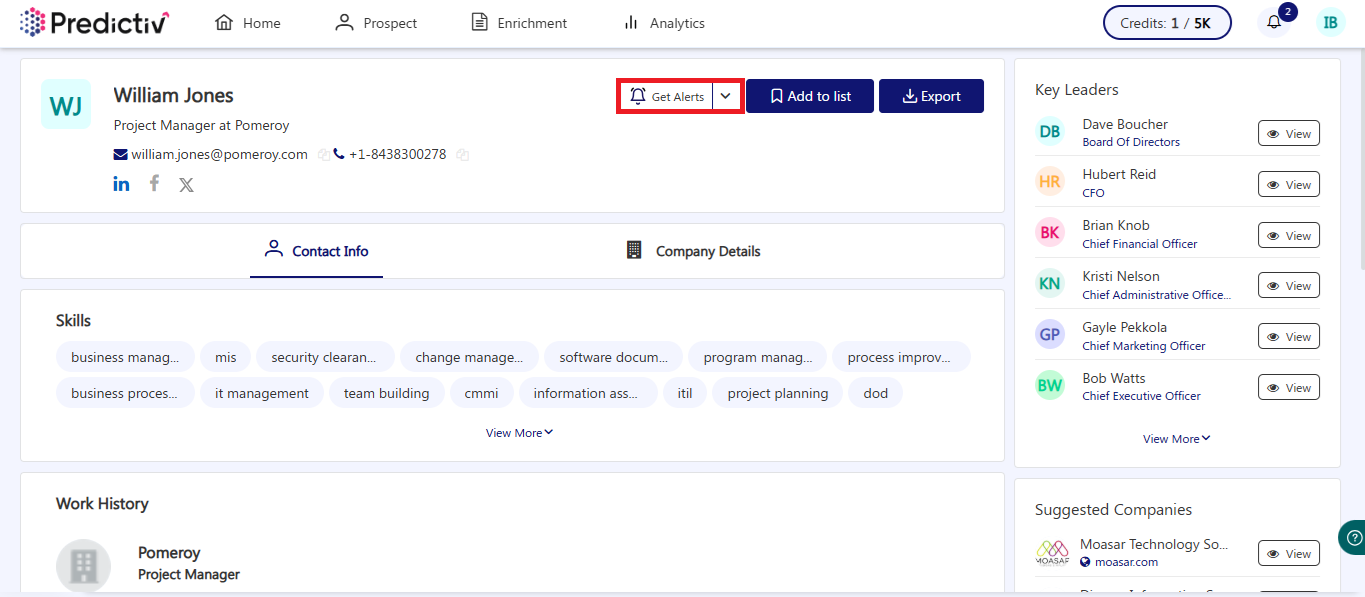Image resolution: width=1365 pixels, height=597 pixels.
Task: Click the Get Alerts button
Action: (666, 96)
